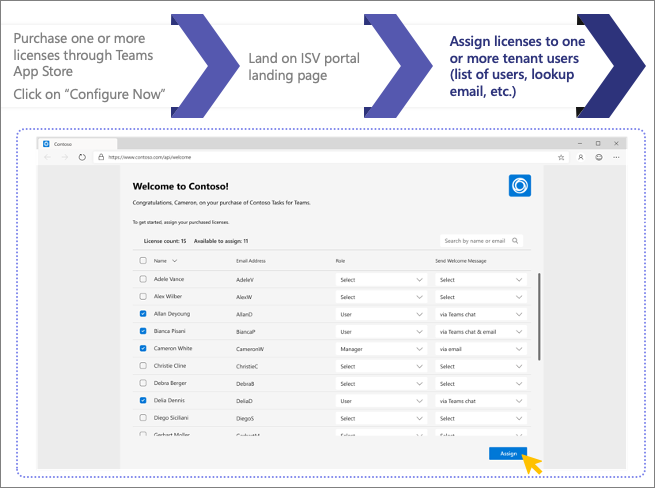
Task: Click the favorites star icon
Action: [x=561, y=158]
